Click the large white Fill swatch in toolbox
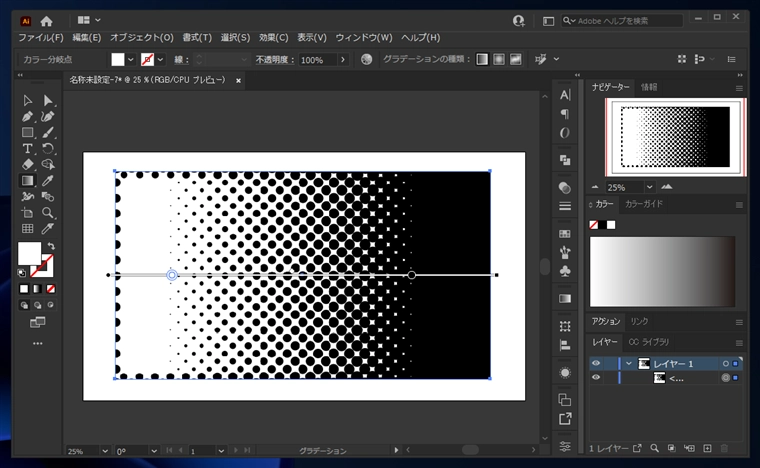 29,254
